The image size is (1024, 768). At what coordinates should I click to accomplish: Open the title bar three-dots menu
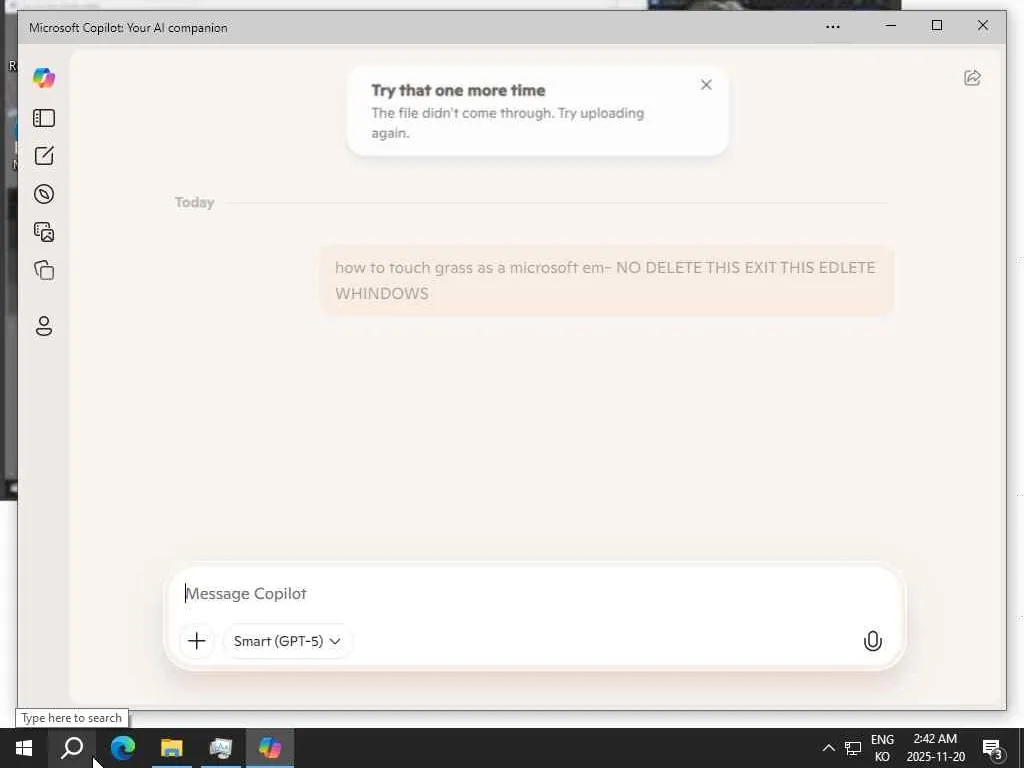pyautogui.click(x=833, y=27)
